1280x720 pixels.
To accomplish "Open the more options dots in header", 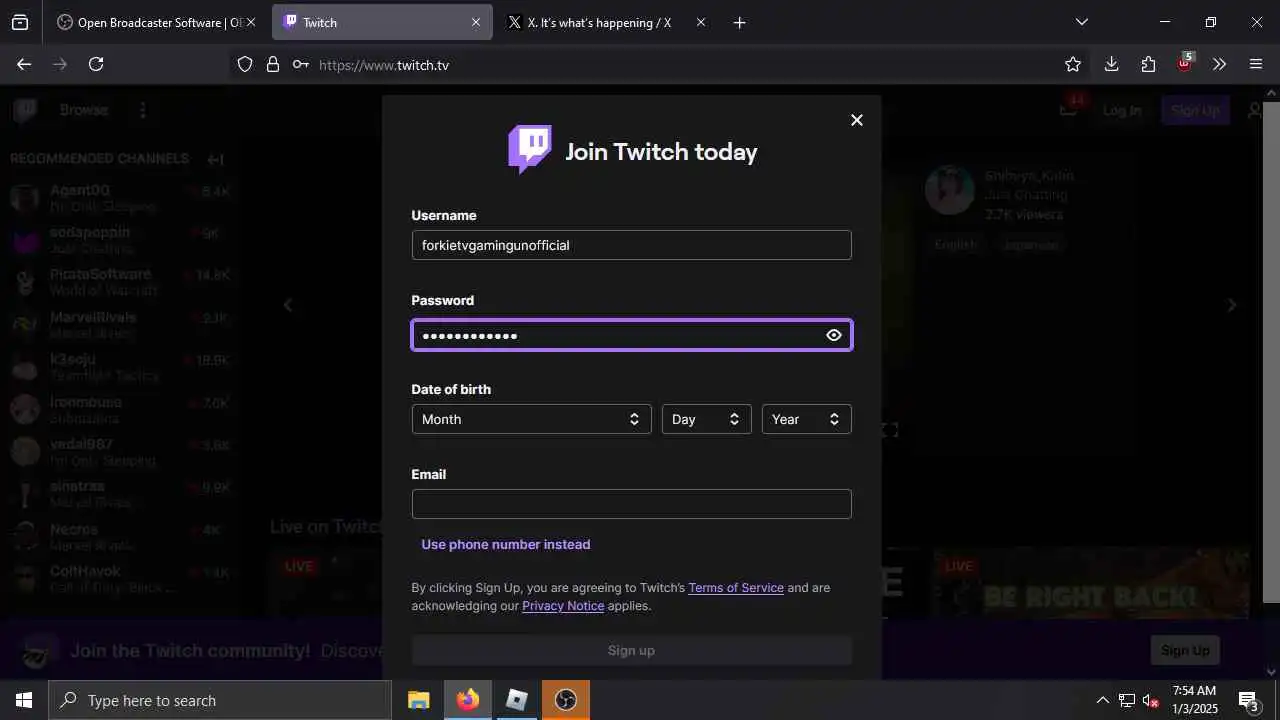I will tap(143, 110).
